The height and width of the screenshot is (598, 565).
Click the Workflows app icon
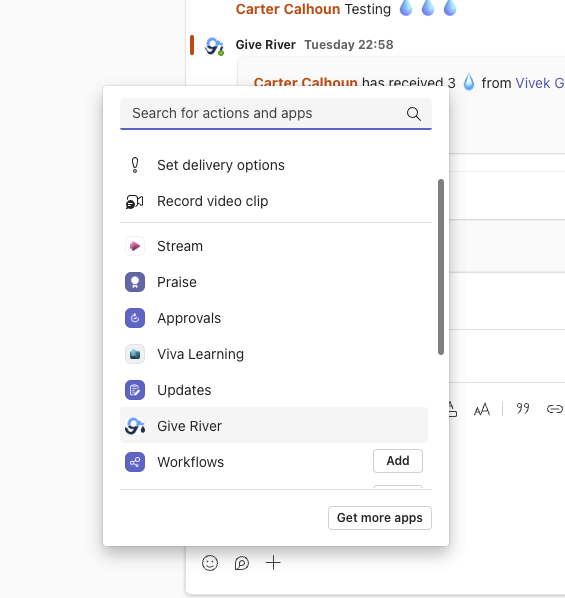point(135,462)
